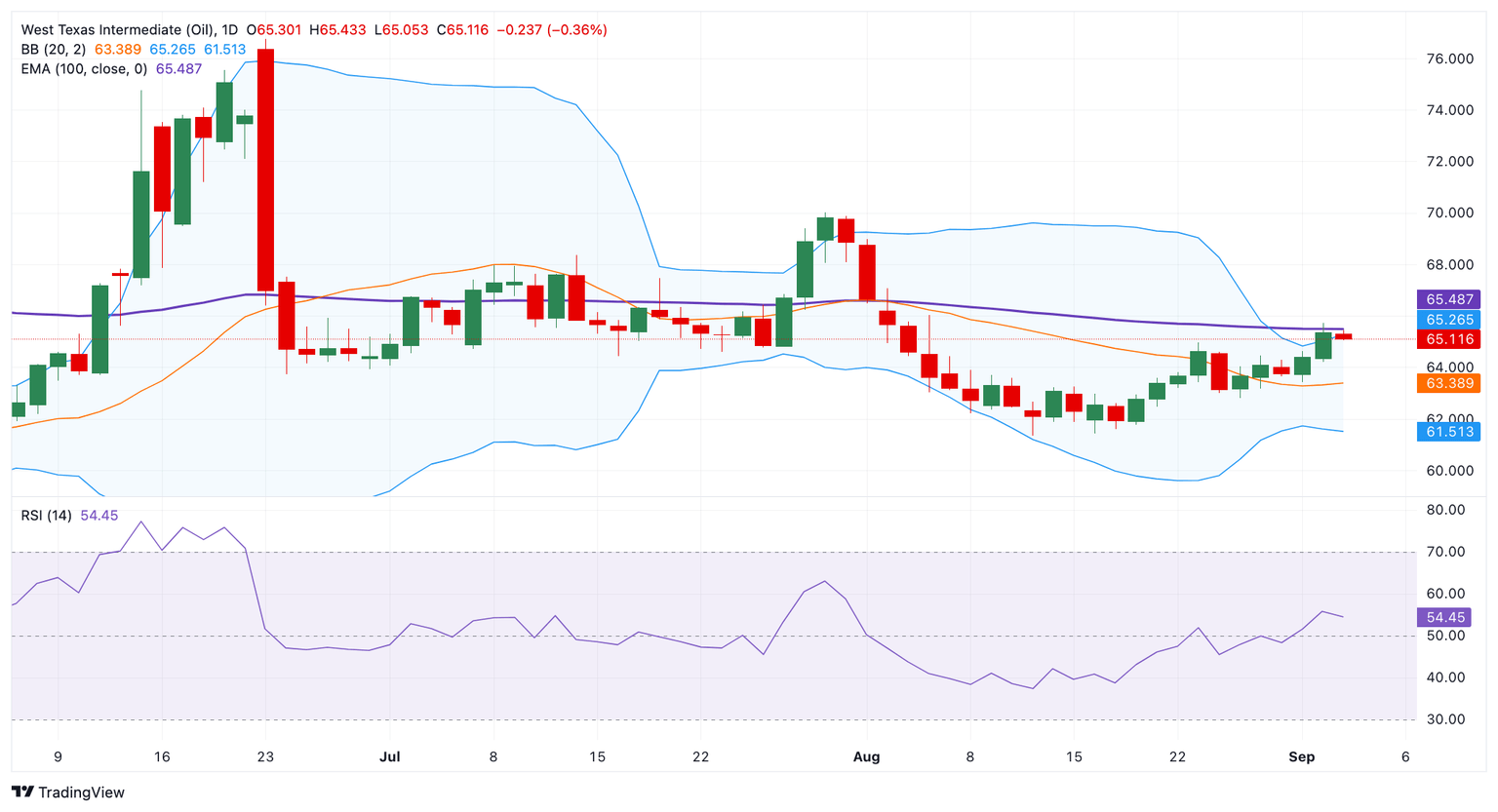Click the blue 65.265 upper band tag
Image resolution: width=1498 pixels, height=812 pixels.
point(1448,320)
